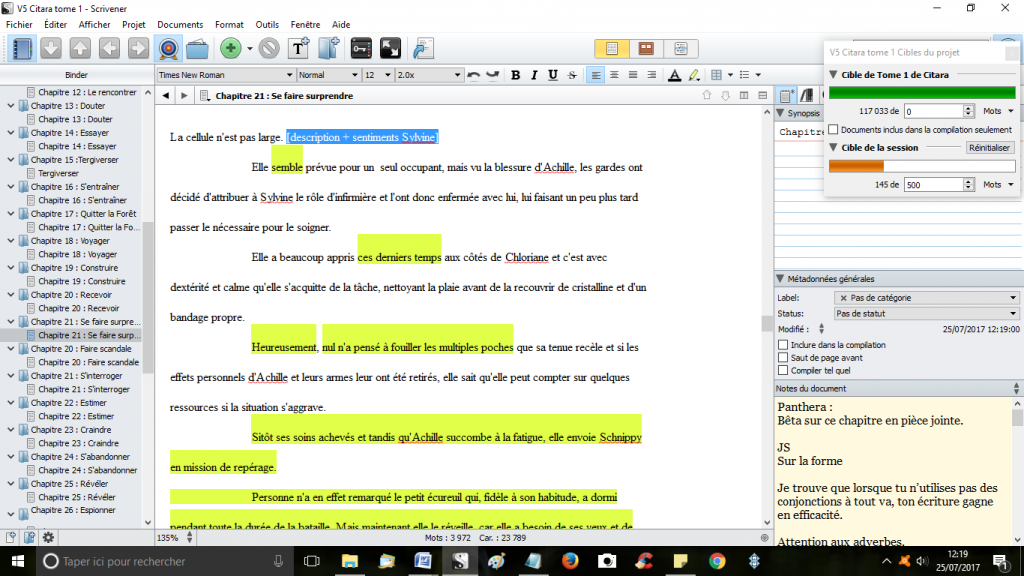This screenshot has height=576, width=1024.
Task: Center-align the text
Action: click(614, 75)
